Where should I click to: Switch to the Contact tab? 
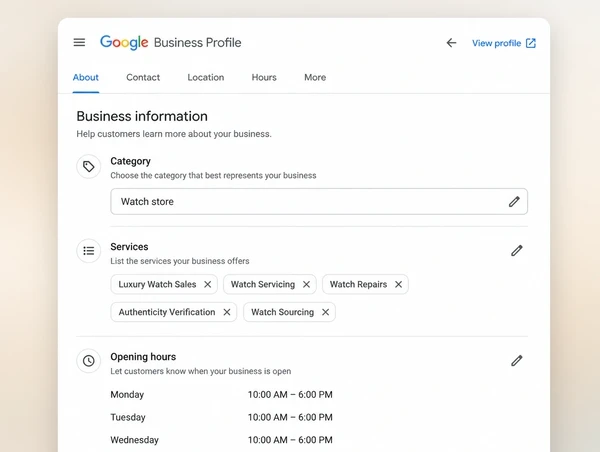coord(143,77)
